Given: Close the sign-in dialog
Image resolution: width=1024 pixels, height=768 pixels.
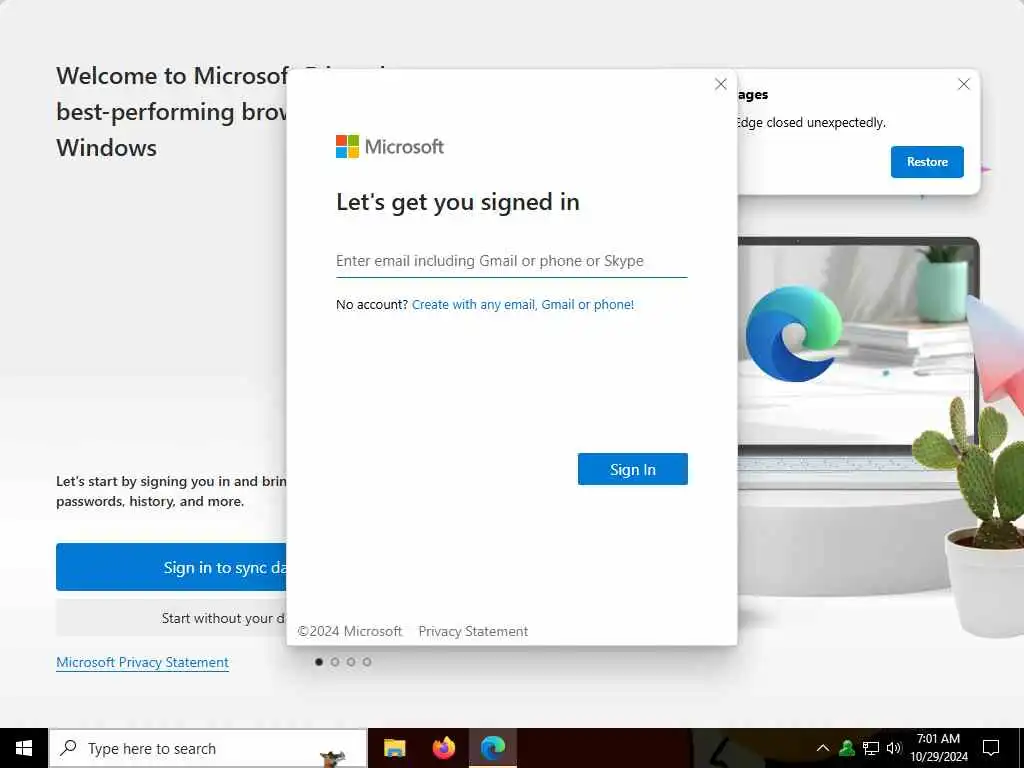Looking at the screenshot, I should point(720,84).
